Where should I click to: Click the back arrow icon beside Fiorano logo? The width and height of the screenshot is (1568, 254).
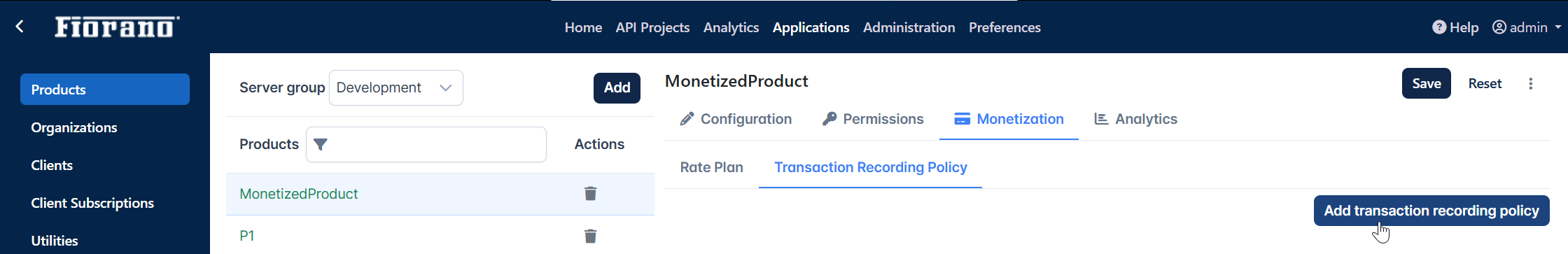tap(20, 27)
